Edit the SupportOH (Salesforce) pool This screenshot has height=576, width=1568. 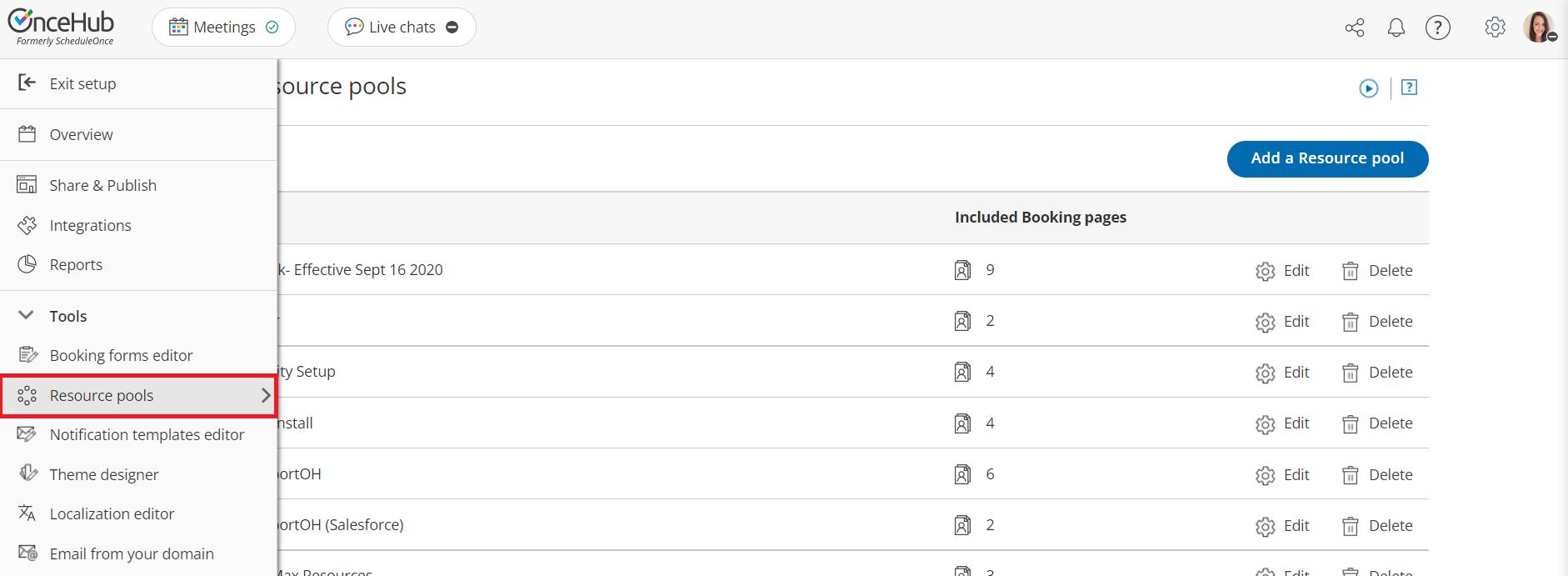1283,526
